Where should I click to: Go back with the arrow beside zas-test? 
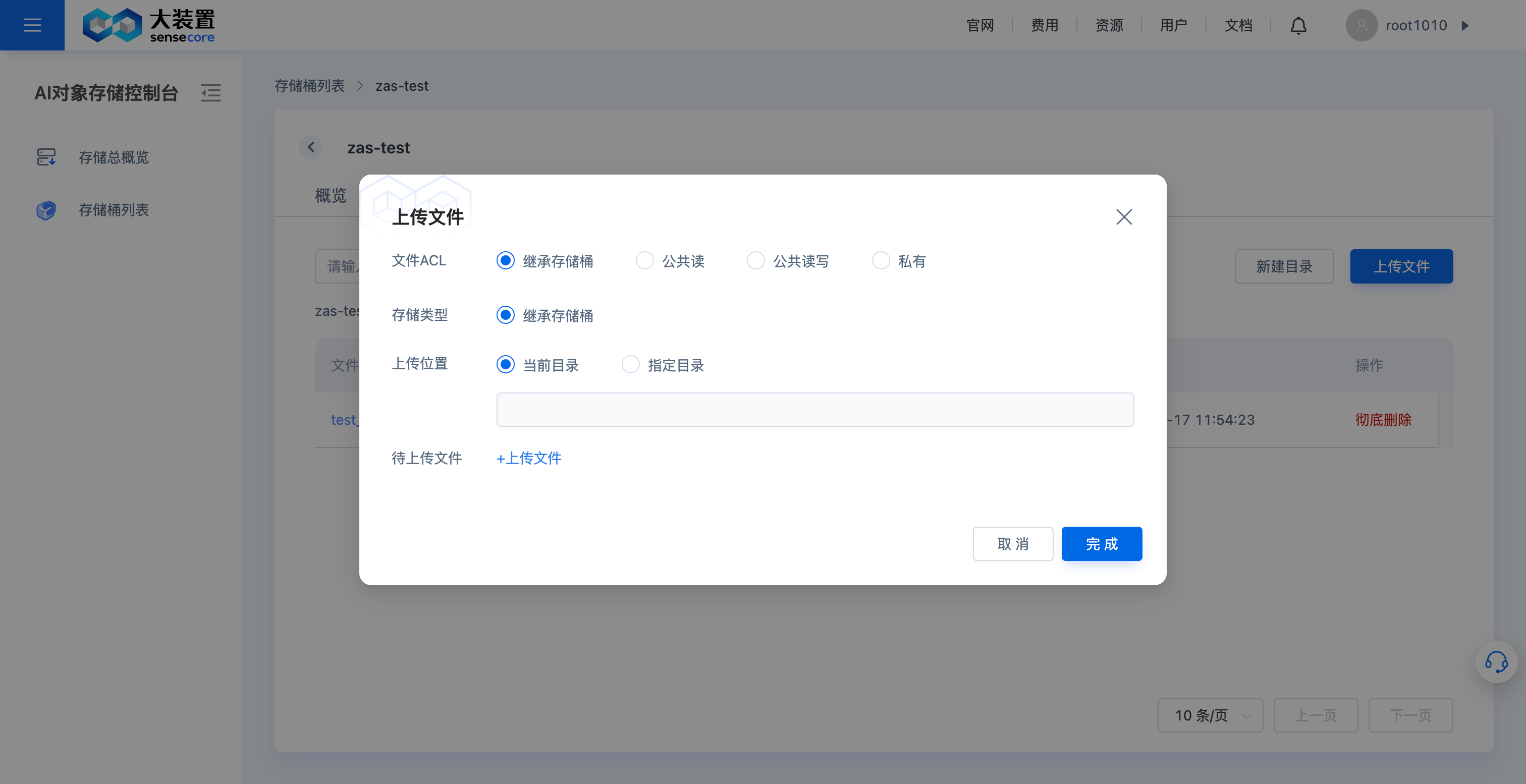[x=311, y=147]
